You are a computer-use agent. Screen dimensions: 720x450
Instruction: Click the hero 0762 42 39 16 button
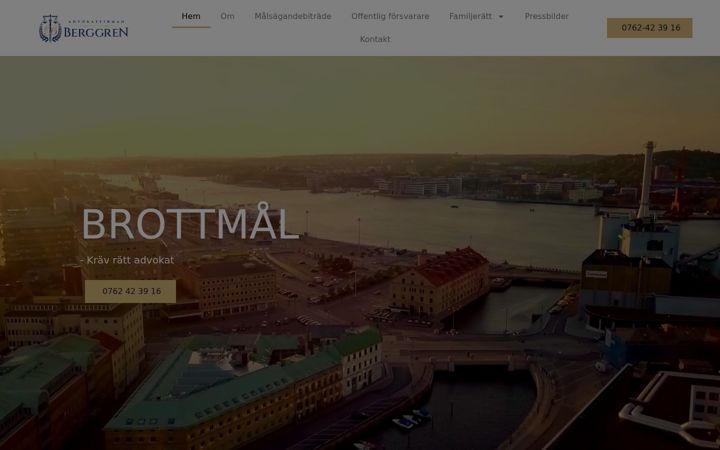pos(130,291)
